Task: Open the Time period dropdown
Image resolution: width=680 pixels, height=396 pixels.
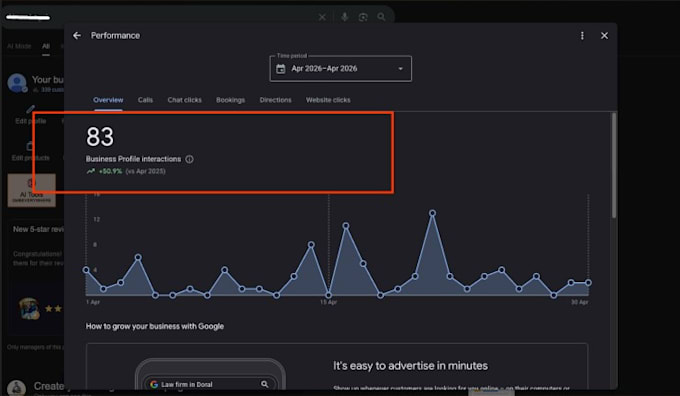Action: point(340,69)
